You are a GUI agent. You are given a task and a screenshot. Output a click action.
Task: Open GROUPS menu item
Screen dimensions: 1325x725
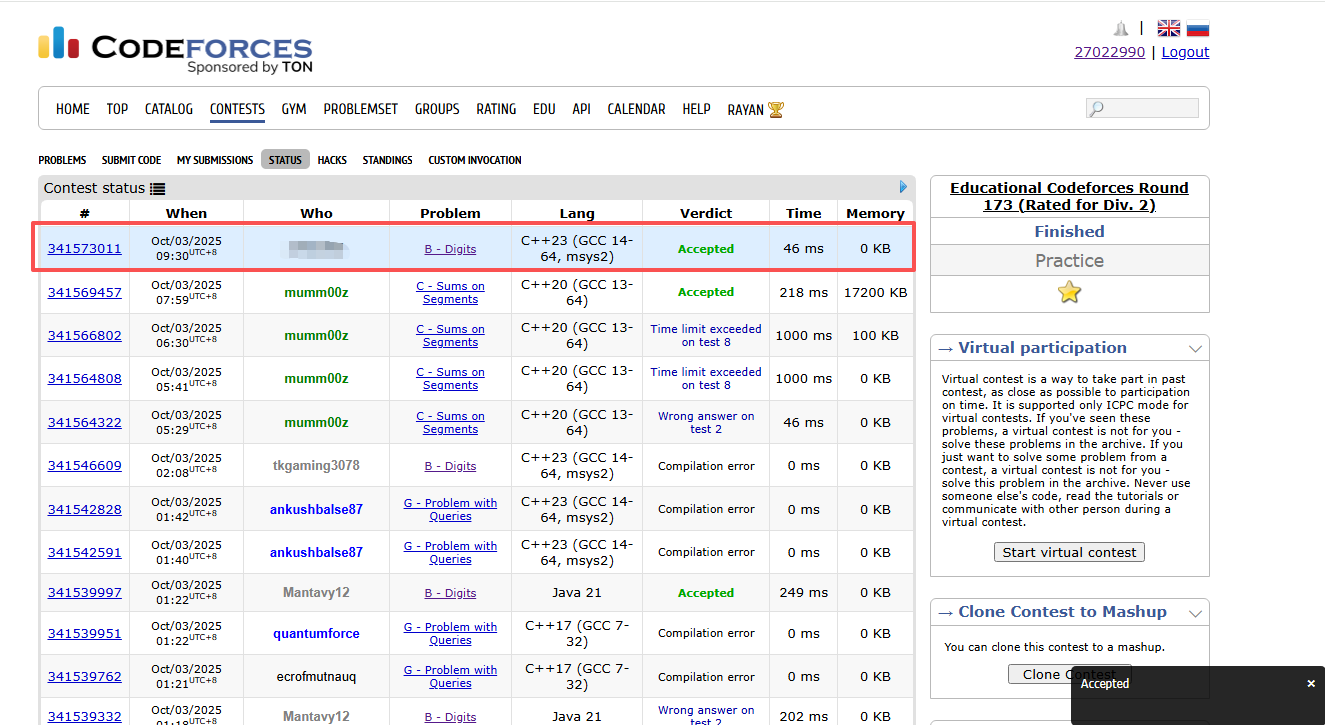click(x=437, y=109)
